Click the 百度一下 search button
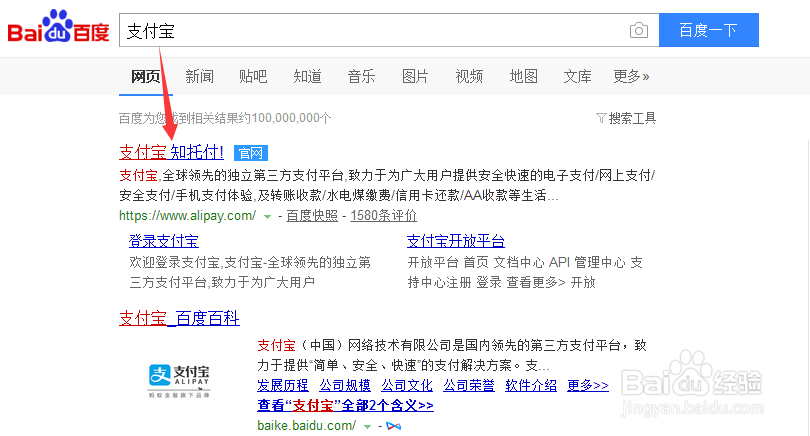Viewport: 810px width, 436px height. [709, 30]
